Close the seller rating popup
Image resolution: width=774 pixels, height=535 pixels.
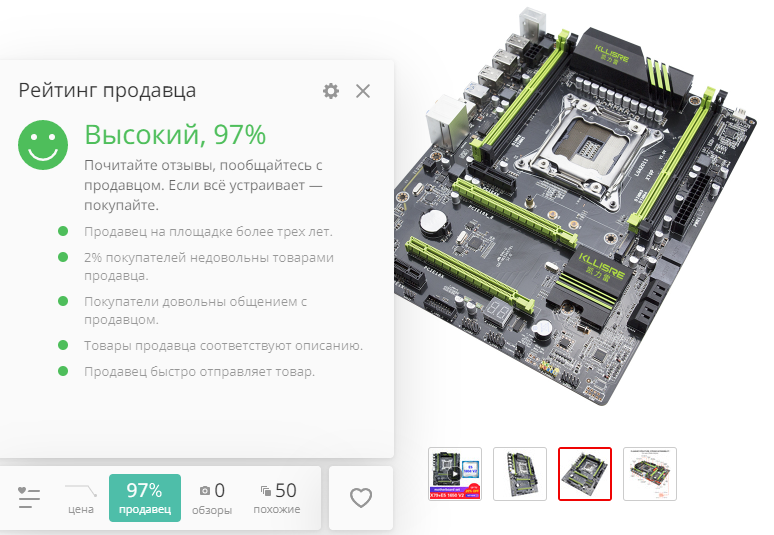363,91
